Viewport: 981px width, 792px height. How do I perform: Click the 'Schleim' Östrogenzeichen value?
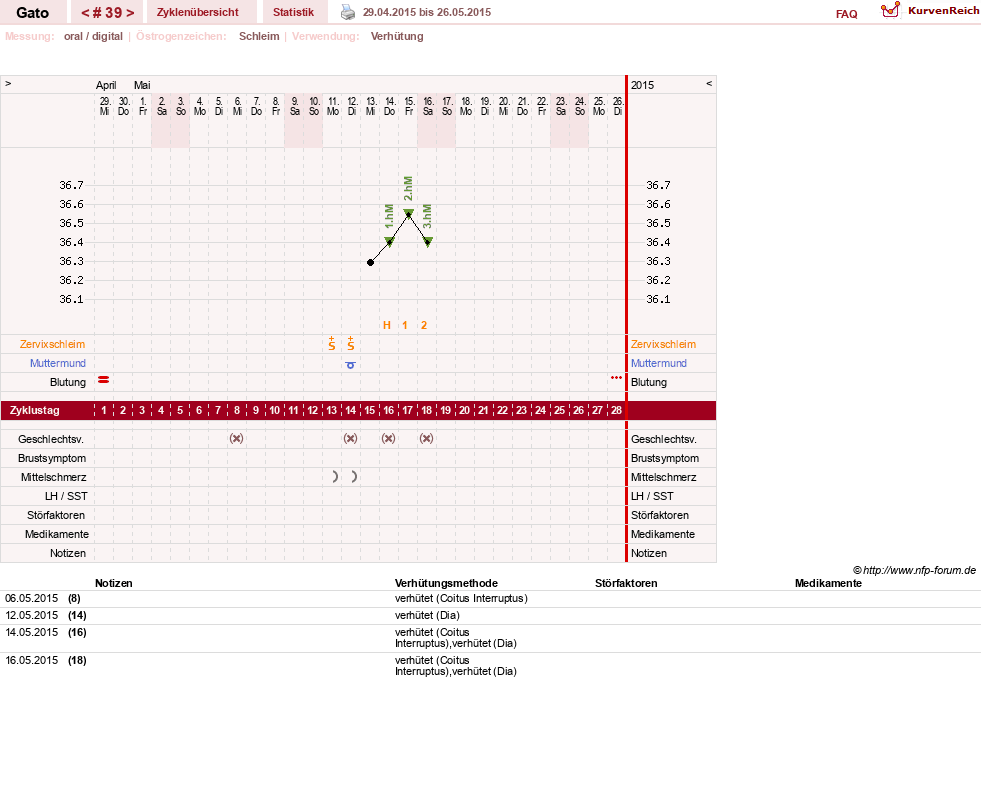coord(259,36)
